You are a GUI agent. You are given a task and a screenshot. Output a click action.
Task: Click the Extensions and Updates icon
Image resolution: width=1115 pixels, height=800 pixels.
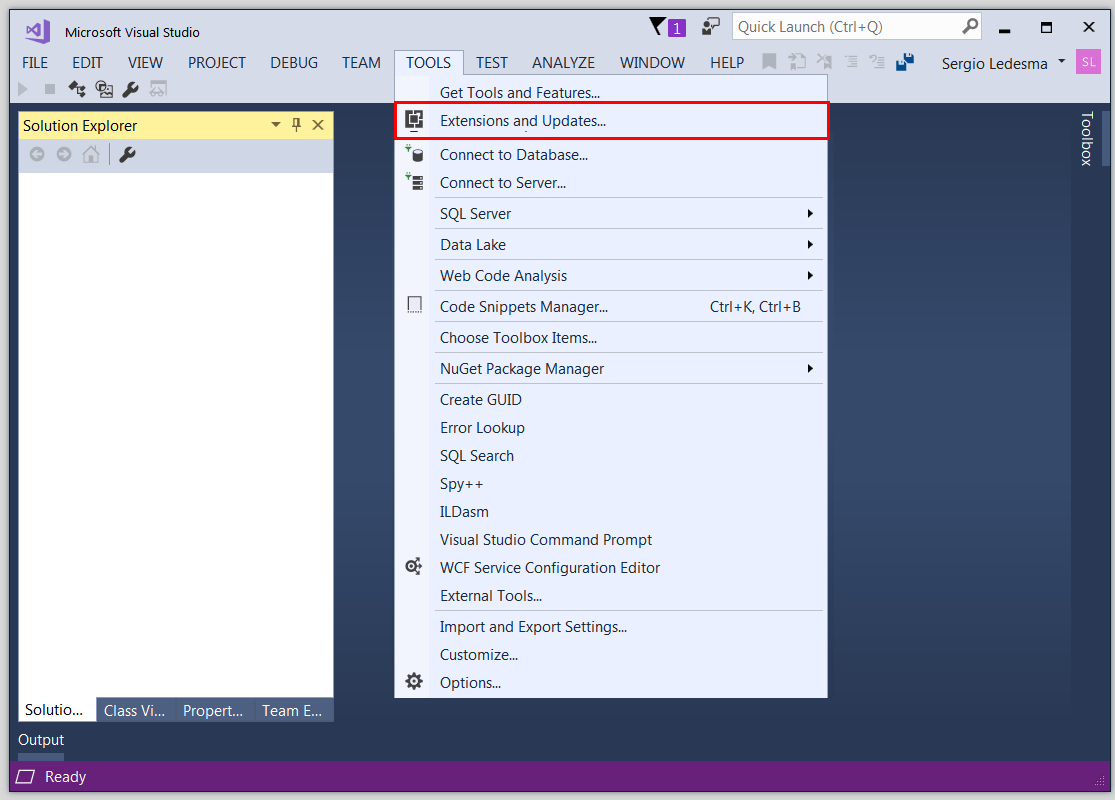(414, 120)
